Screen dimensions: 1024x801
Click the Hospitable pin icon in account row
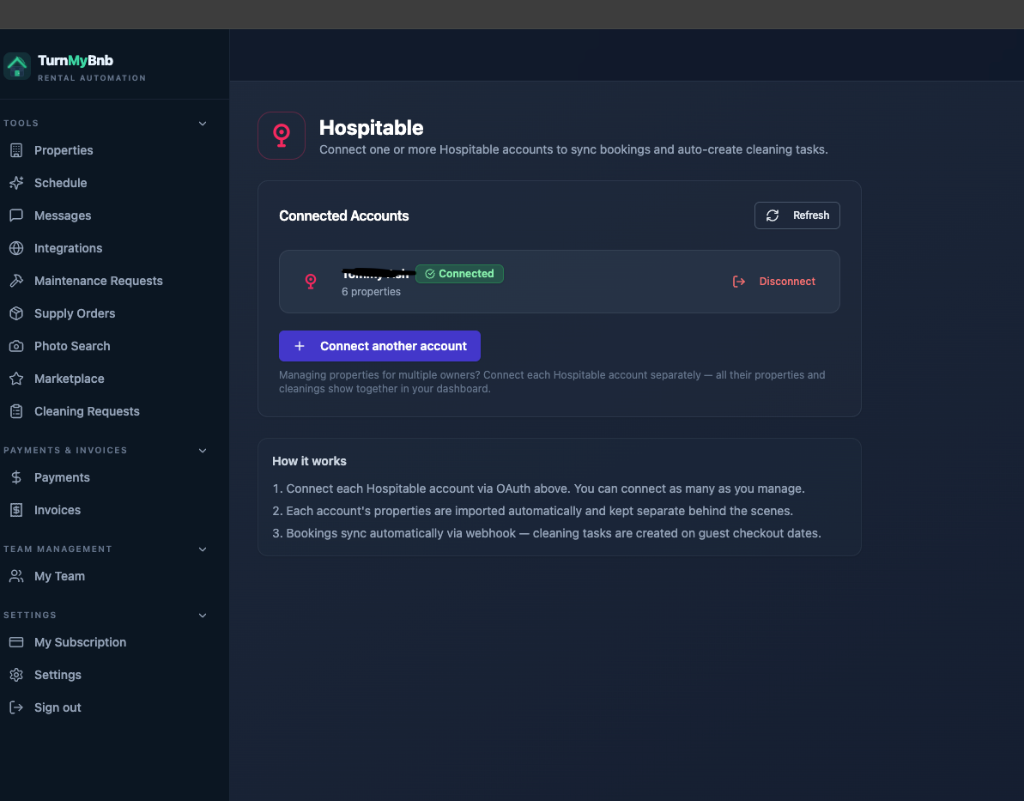pyautogui.click(x=311, y=281)
